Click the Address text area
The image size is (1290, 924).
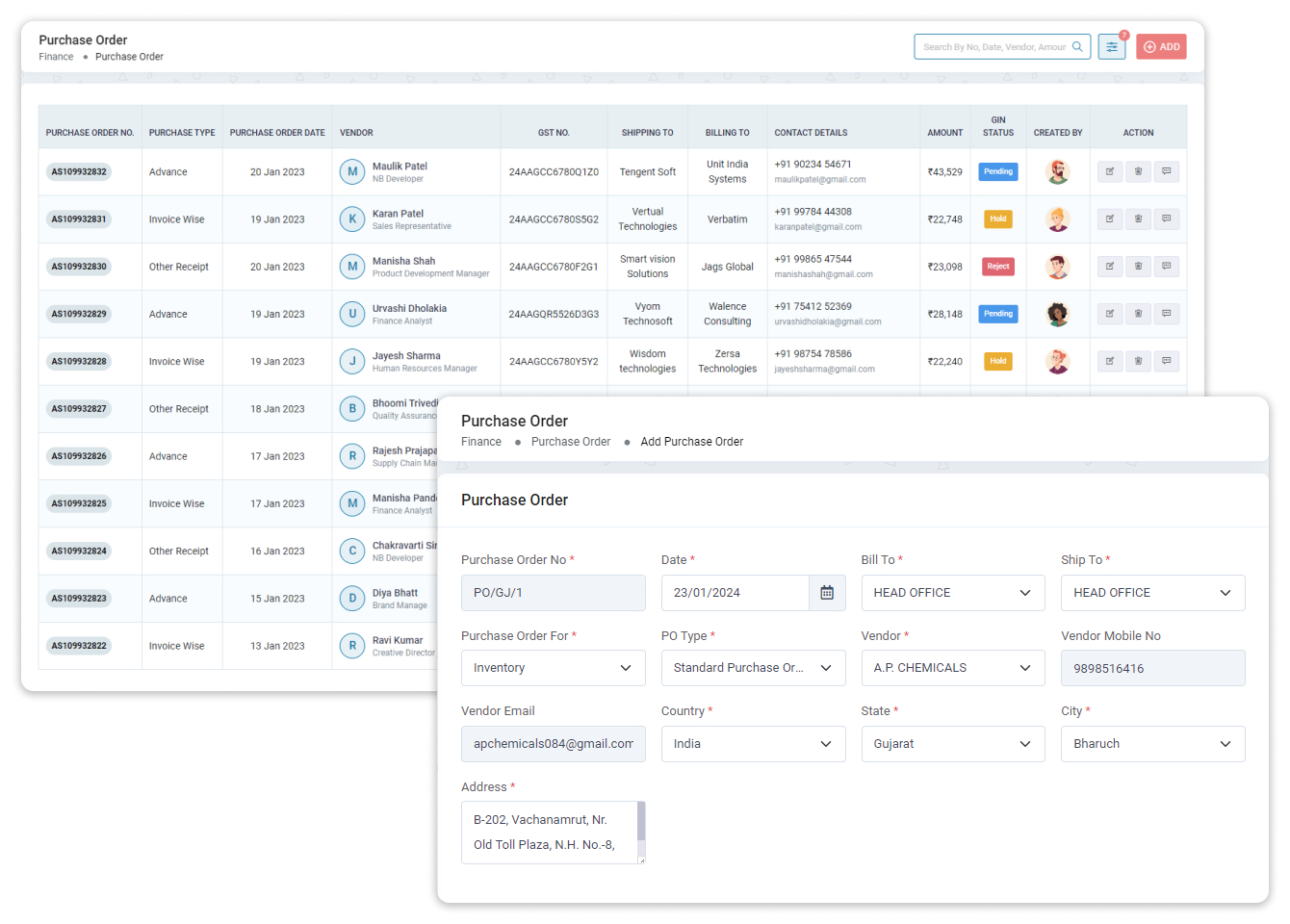pos(549,833)
